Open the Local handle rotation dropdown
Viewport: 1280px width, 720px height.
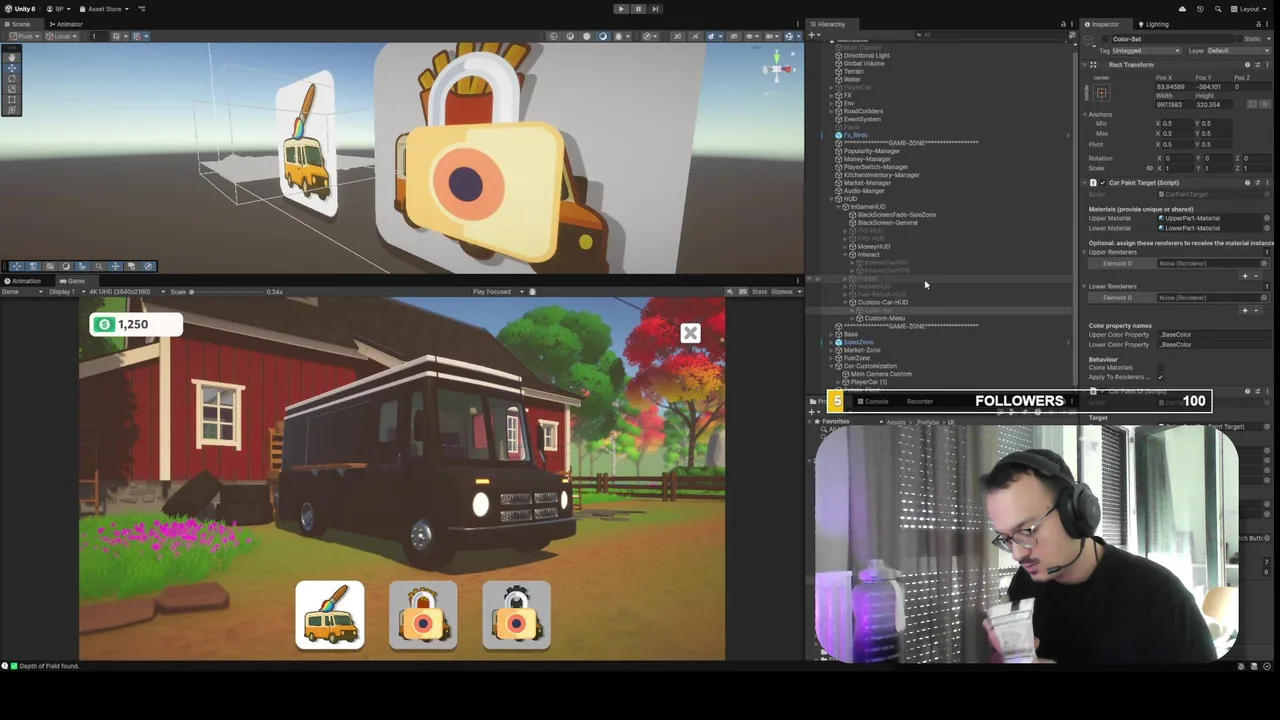coord(63,36)
